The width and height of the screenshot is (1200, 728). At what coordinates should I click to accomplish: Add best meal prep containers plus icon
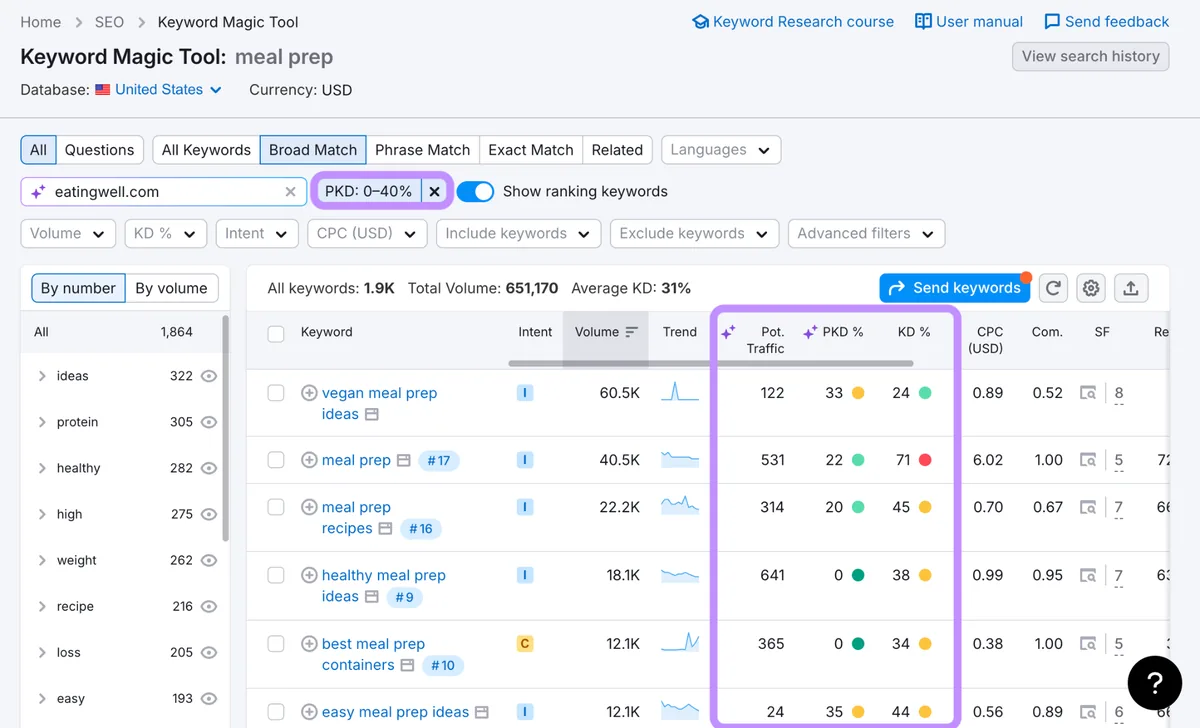309,644
